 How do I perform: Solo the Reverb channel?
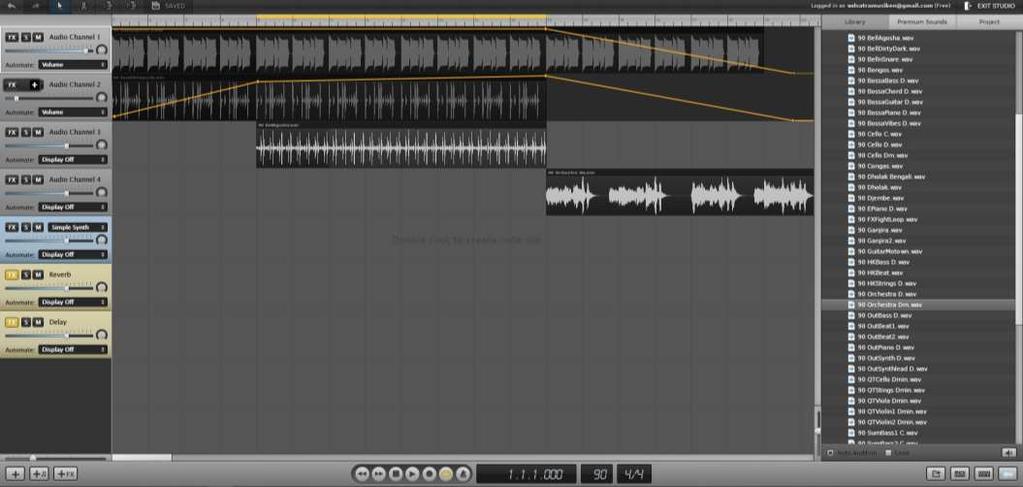tap(26, 275)
